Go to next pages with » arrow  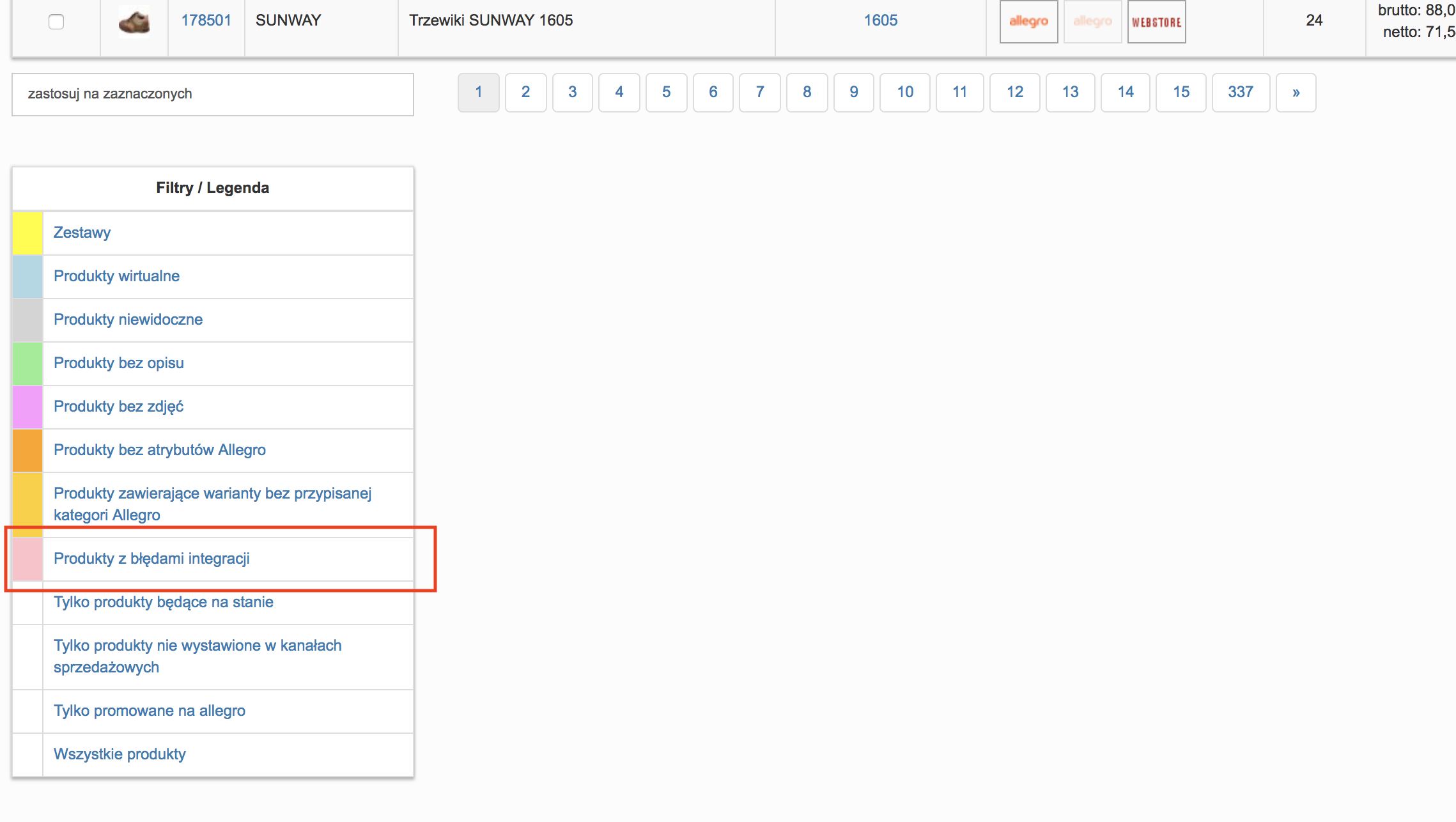[1296, 93]
